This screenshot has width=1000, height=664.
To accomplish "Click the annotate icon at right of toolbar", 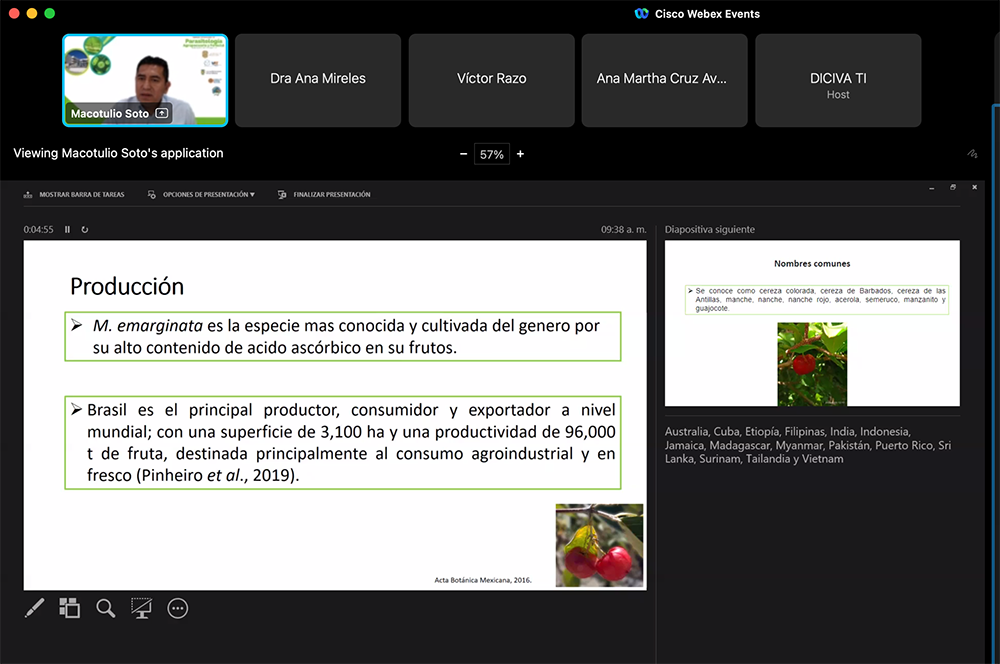I will [971, 154].
